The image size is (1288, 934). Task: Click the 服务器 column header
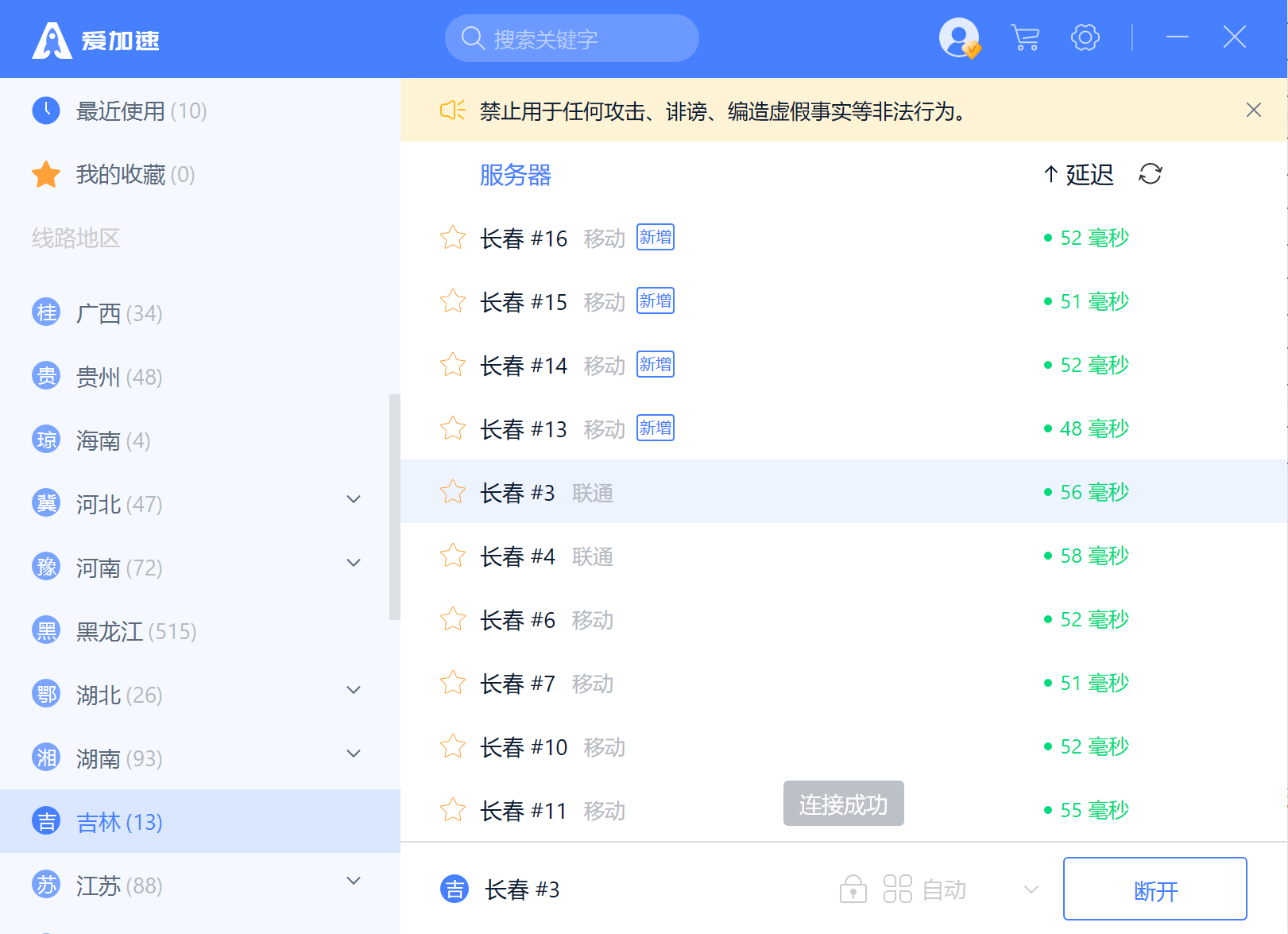point(516,175)
